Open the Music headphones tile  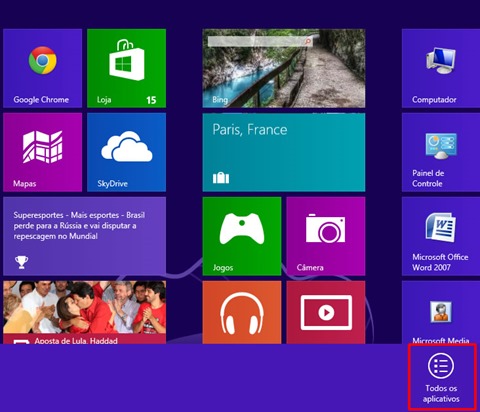click(242, 312)
